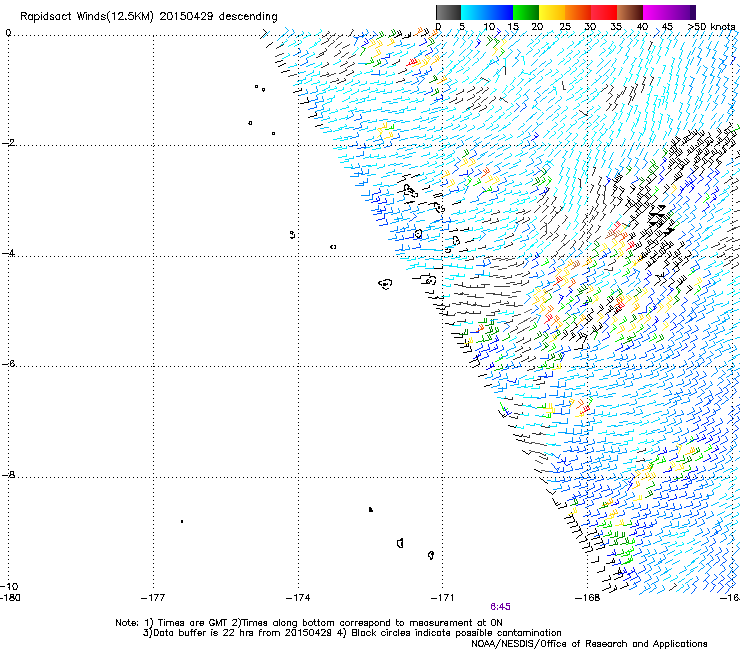Click the '-6' latitude axis label

pyautogui.click(x=8, y=364)
